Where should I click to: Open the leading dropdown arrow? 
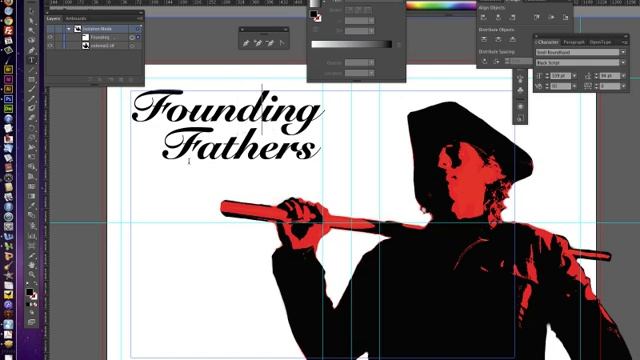(623, 76)
